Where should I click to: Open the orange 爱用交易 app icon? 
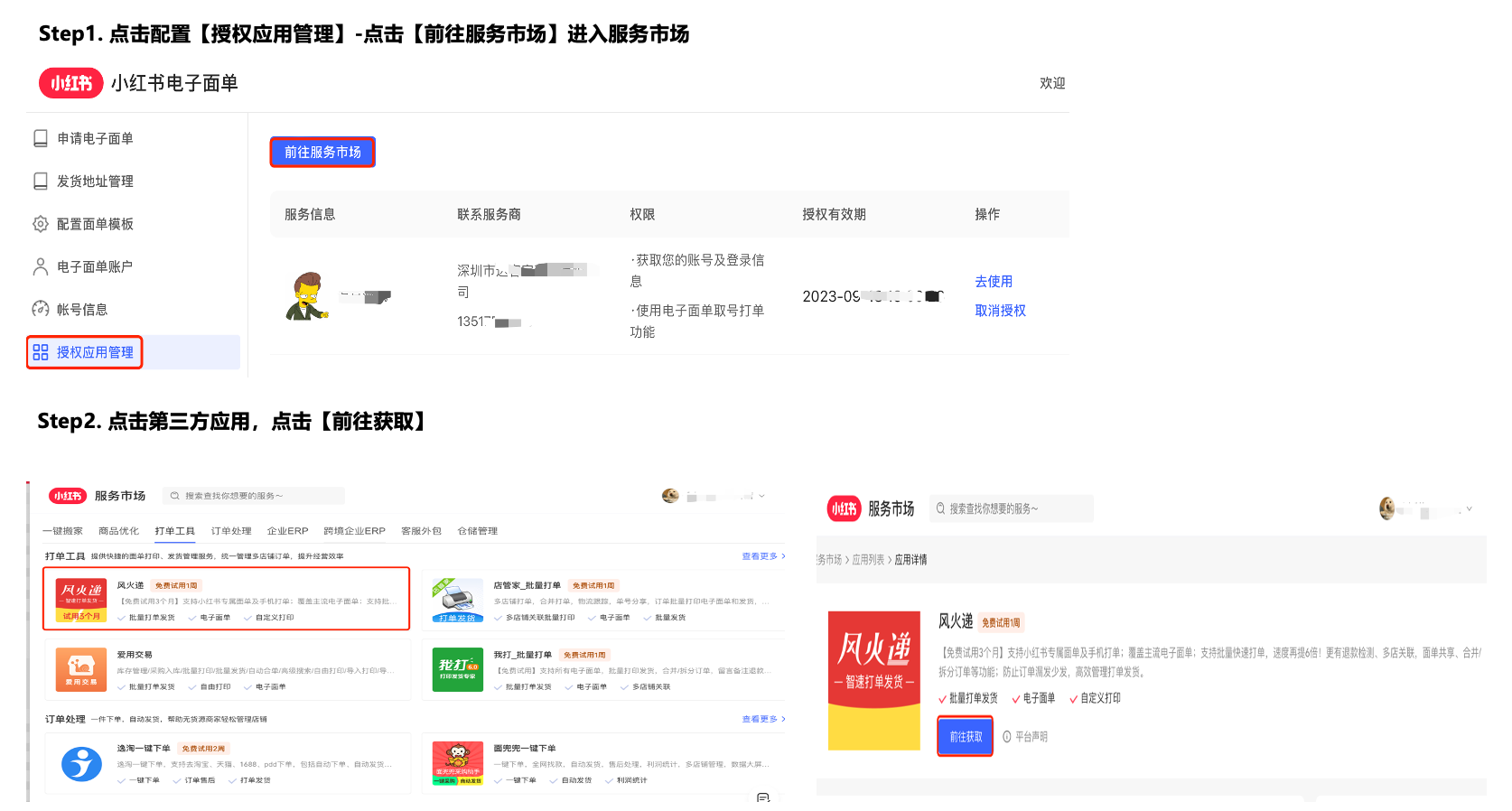(x=81, y=669)
